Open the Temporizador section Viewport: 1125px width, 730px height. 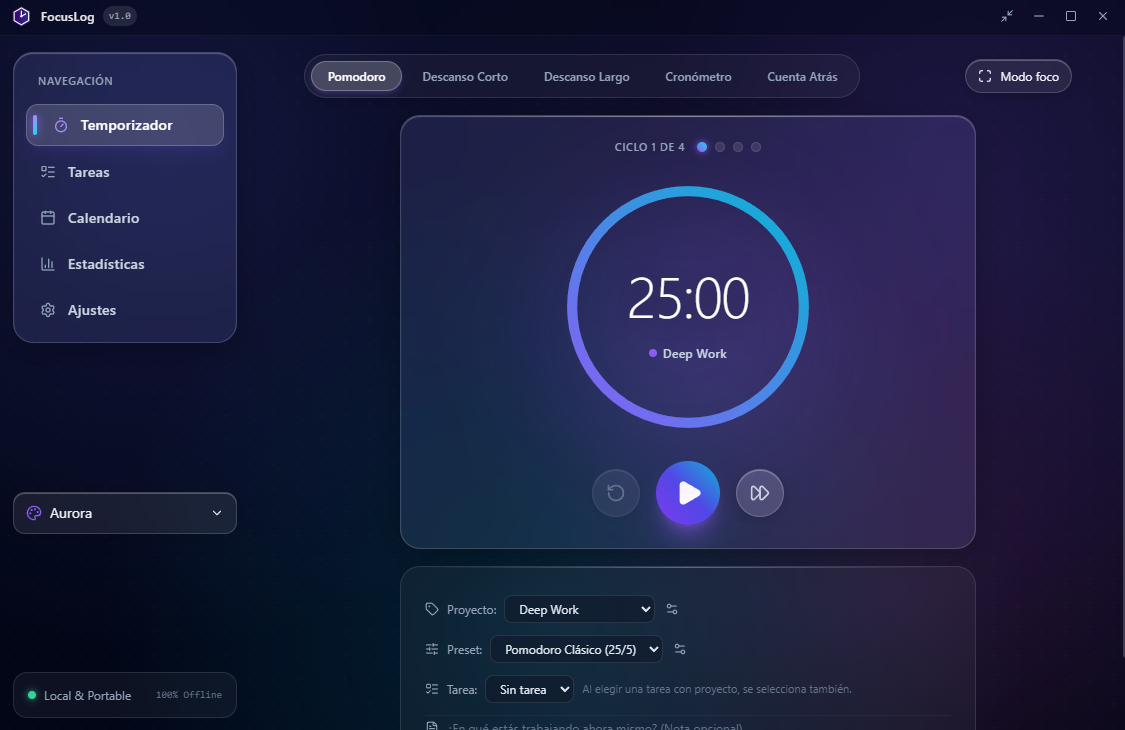pos(125,125)
